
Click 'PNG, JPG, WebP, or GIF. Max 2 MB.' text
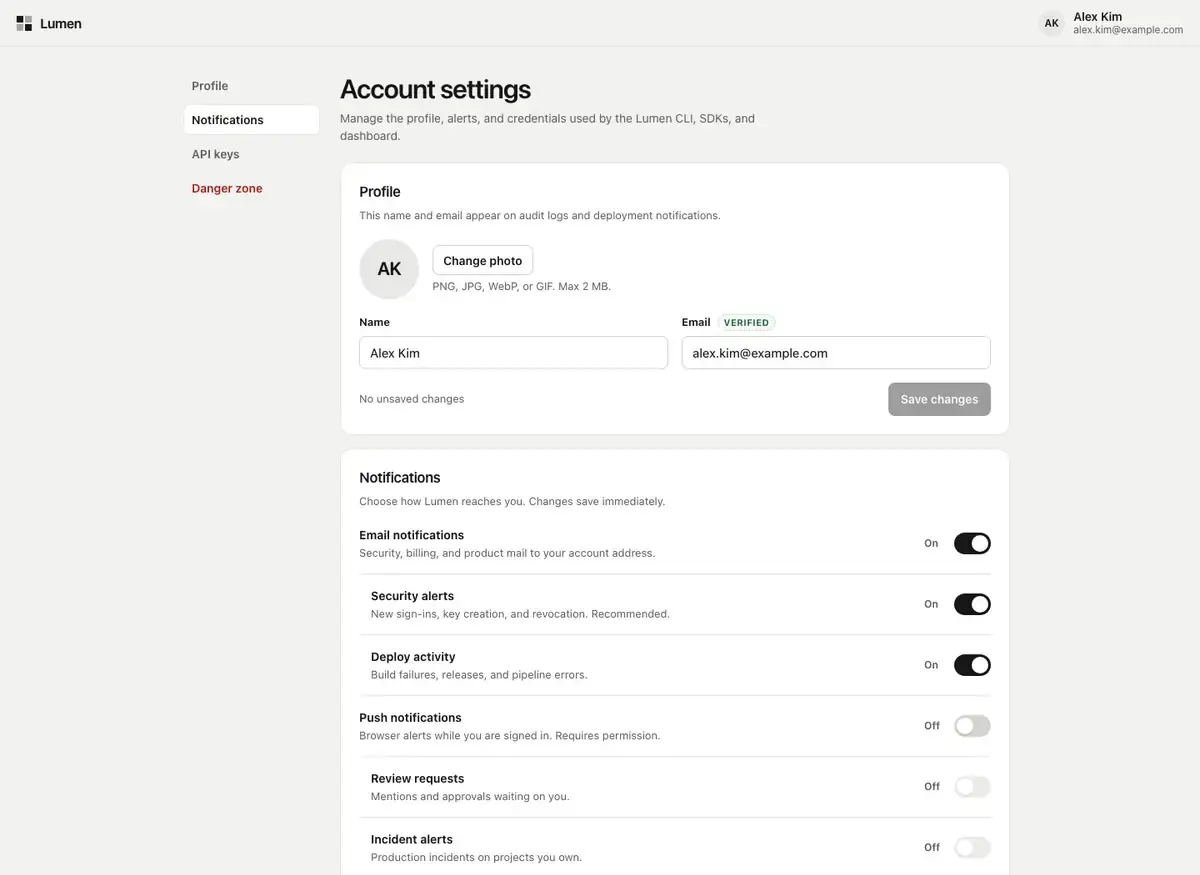(521, 286)
